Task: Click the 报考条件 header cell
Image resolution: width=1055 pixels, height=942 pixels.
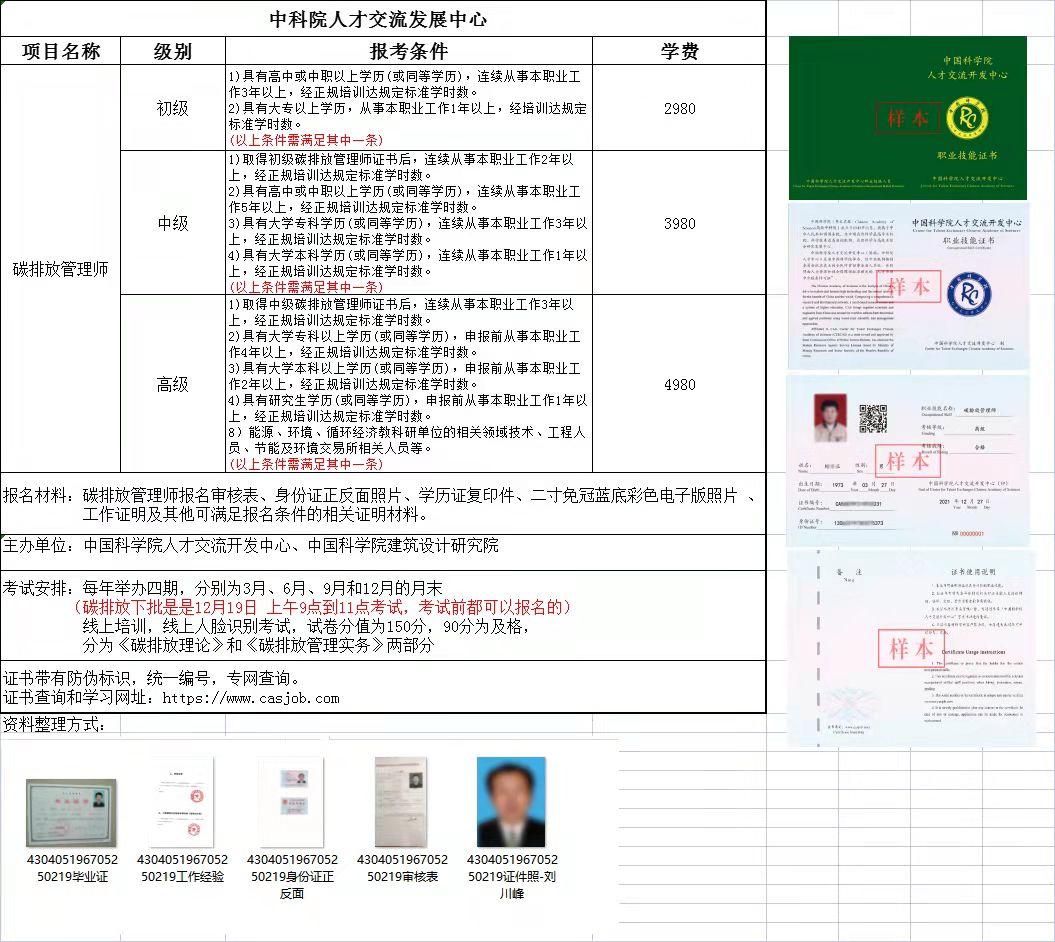Action: click(x=409, y=51)
